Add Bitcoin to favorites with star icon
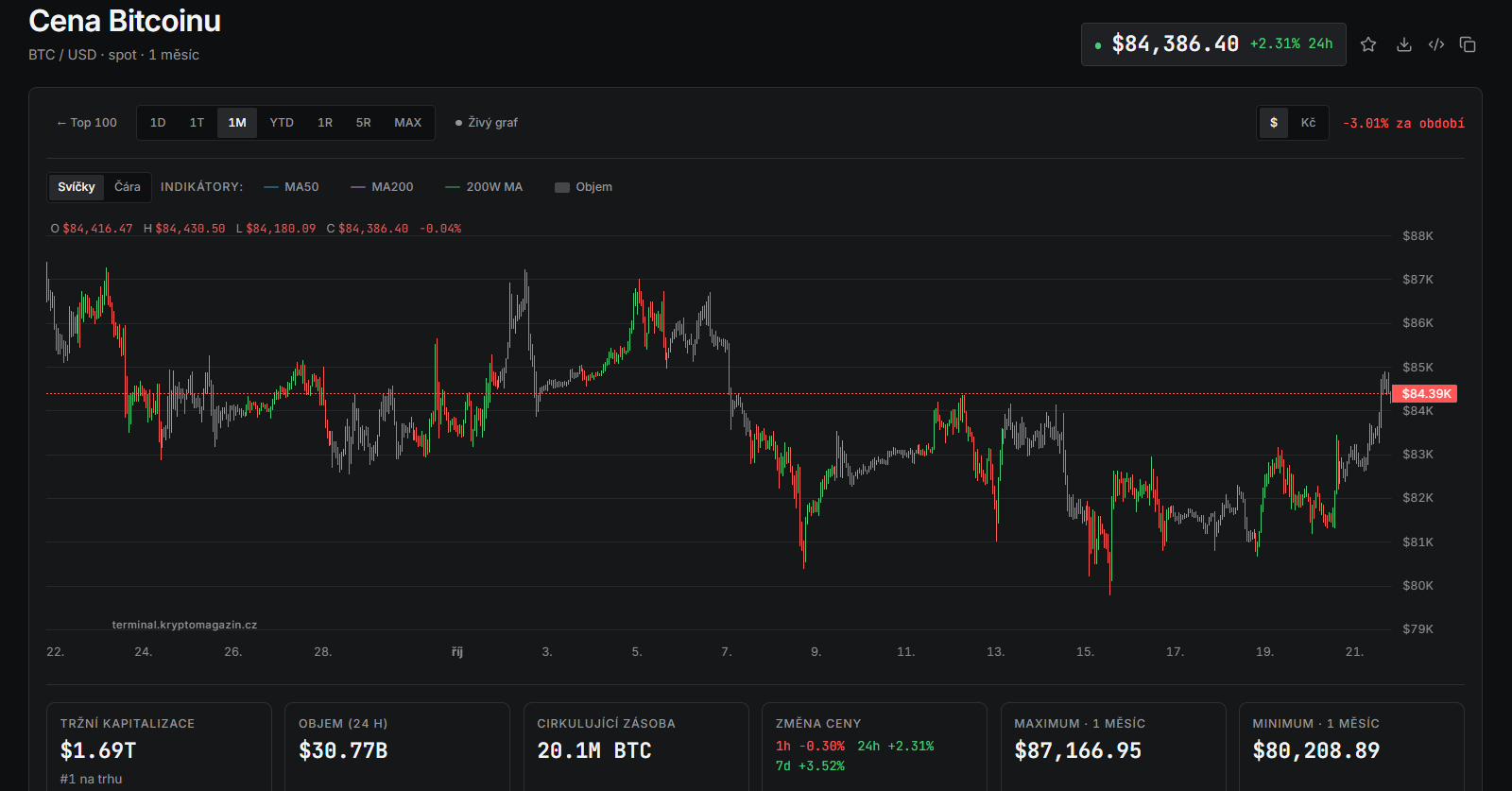 [x=1368, y=44]
